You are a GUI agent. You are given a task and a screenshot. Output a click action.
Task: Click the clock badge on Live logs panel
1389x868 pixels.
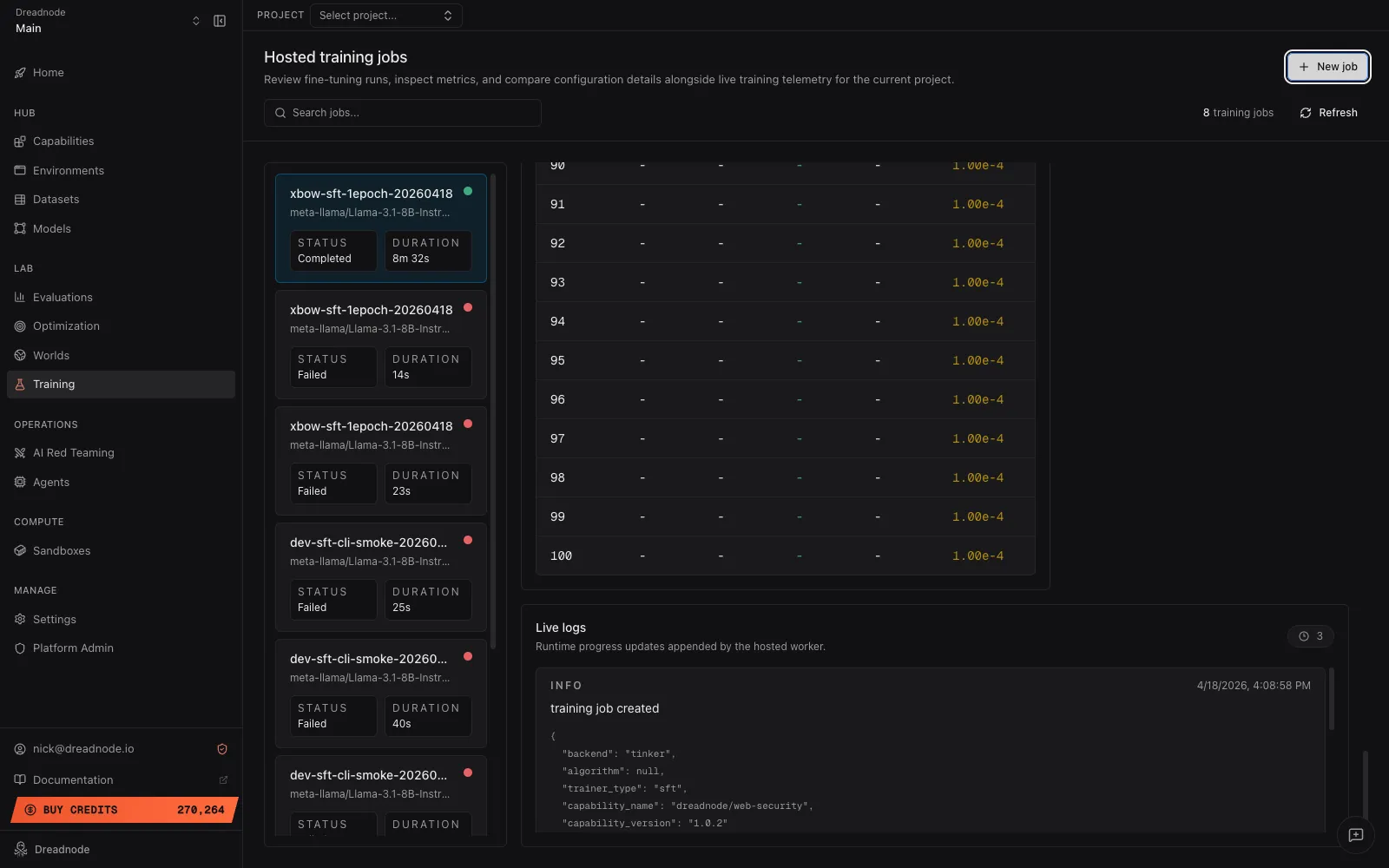pyautogui.click(x=1311, y=635)
